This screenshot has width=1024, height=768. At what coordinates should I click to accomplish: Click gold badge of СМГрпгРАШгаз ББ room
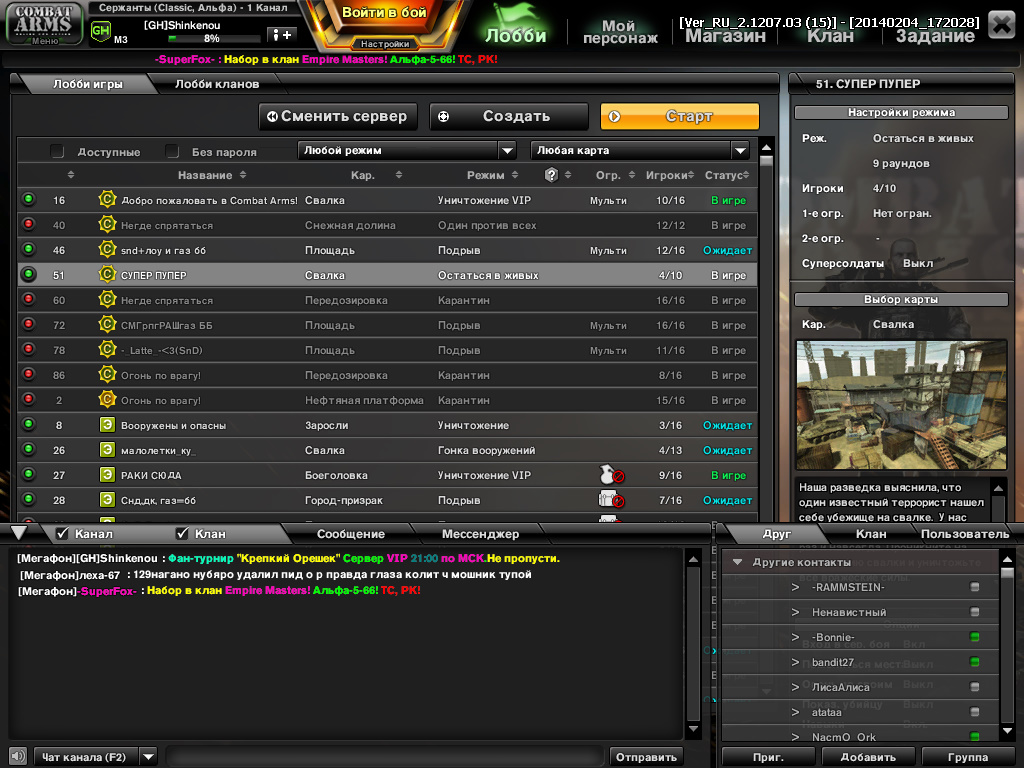(107, 325)
